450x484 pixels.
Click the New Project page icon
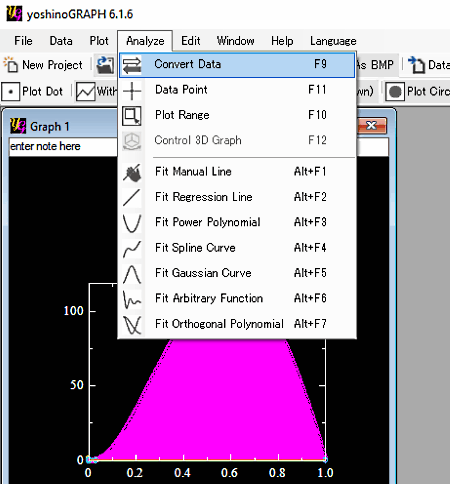click(x=11, y=64)
